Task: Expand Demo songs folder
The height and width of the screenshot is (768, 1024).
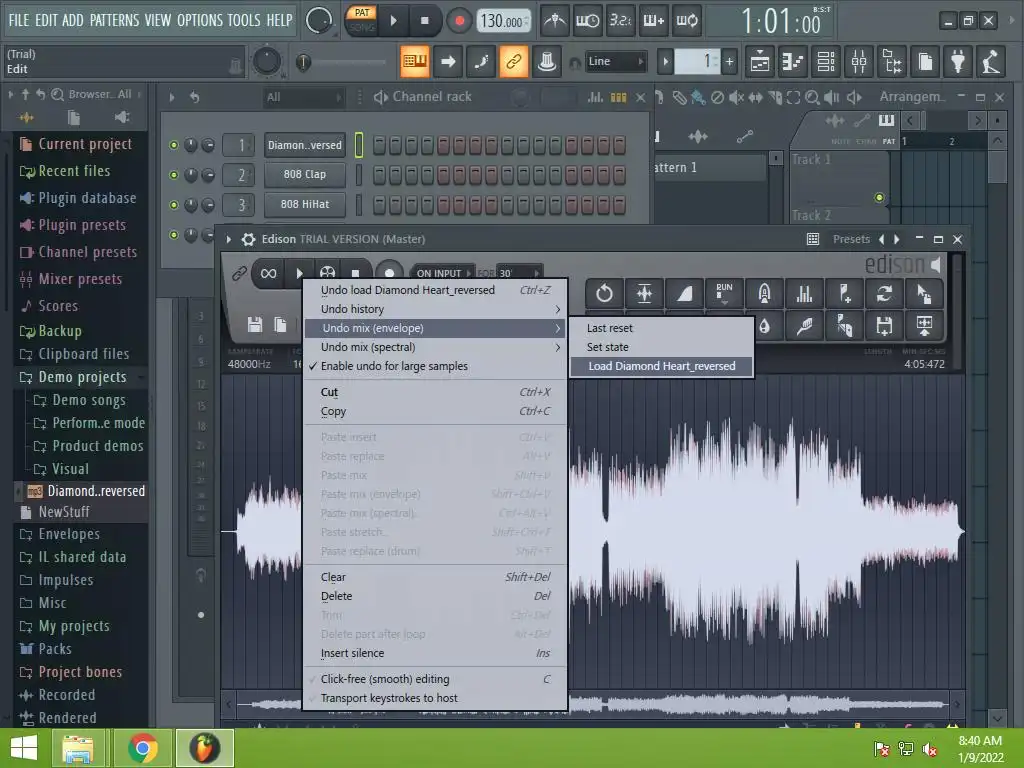Action: [89, 400]
